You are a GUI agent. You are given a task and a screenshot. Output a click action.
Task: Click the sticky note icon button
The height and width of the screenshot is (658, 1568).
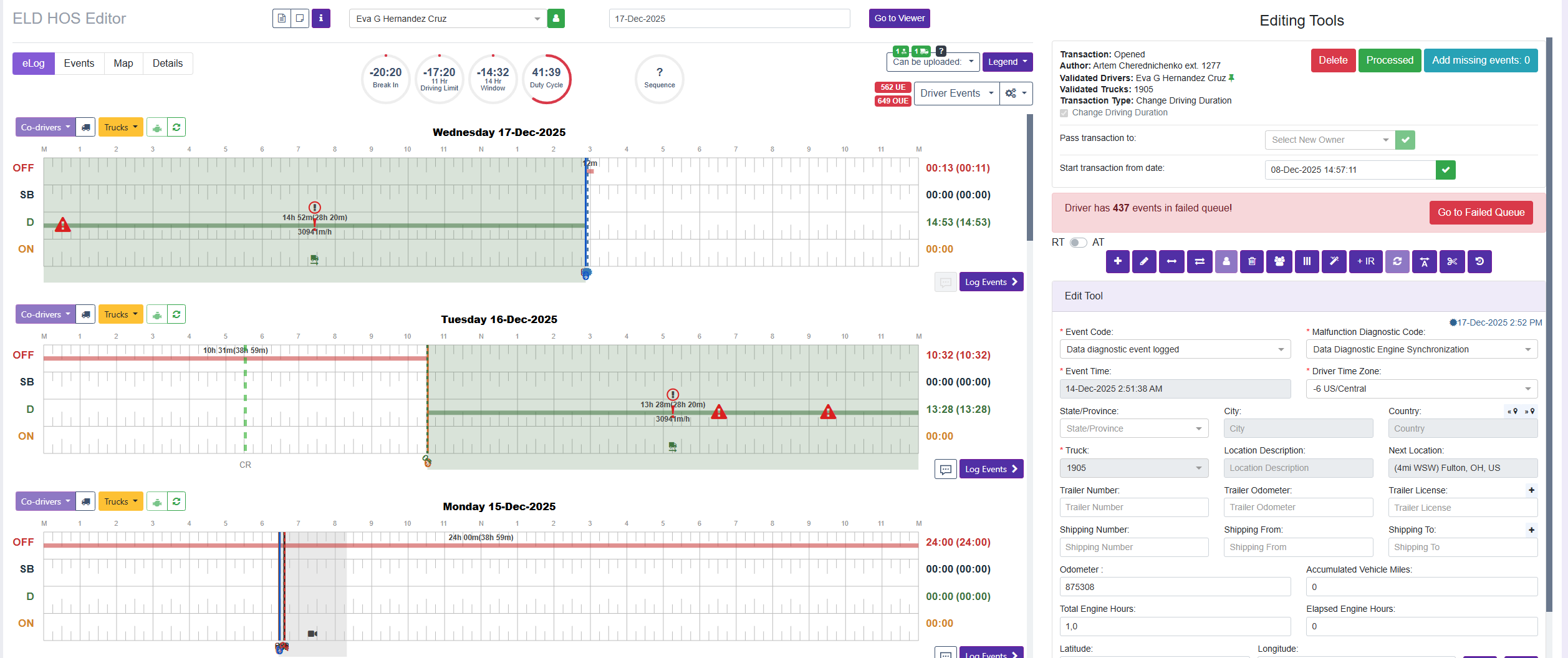coord(300,19)
